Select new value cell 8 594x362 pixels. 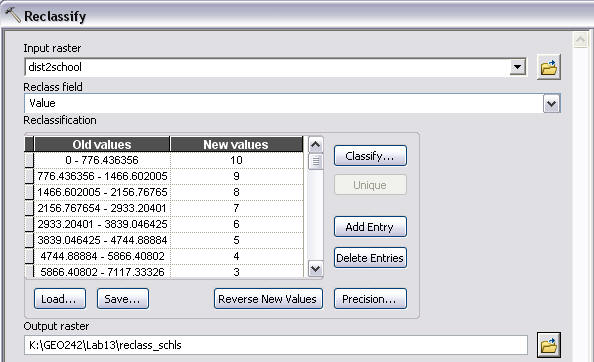point(237,192)
